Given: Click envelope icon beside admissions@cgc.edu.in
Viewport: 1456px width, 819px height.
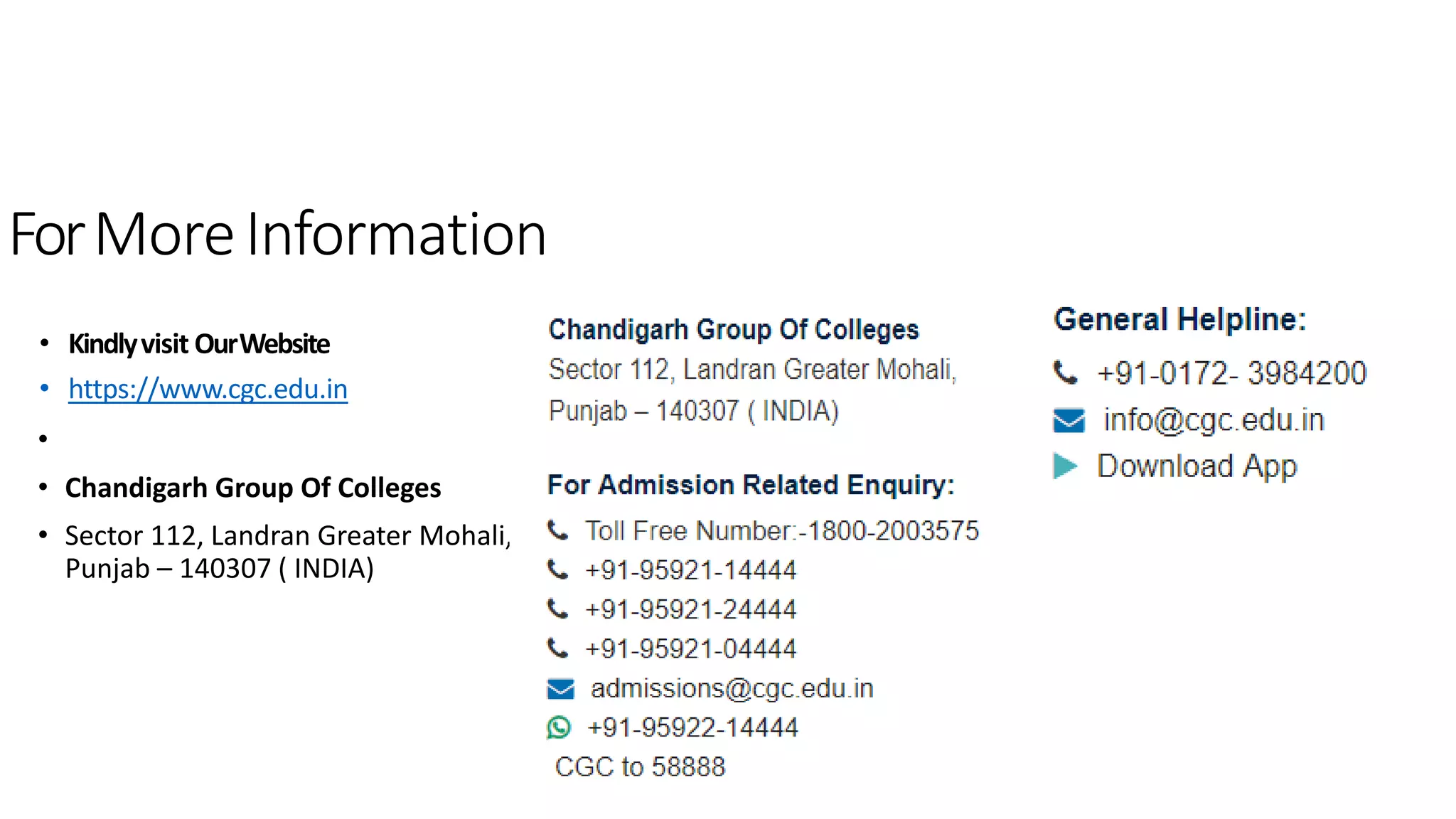Looking at the screenshot, I should click(x=560, y=689).
